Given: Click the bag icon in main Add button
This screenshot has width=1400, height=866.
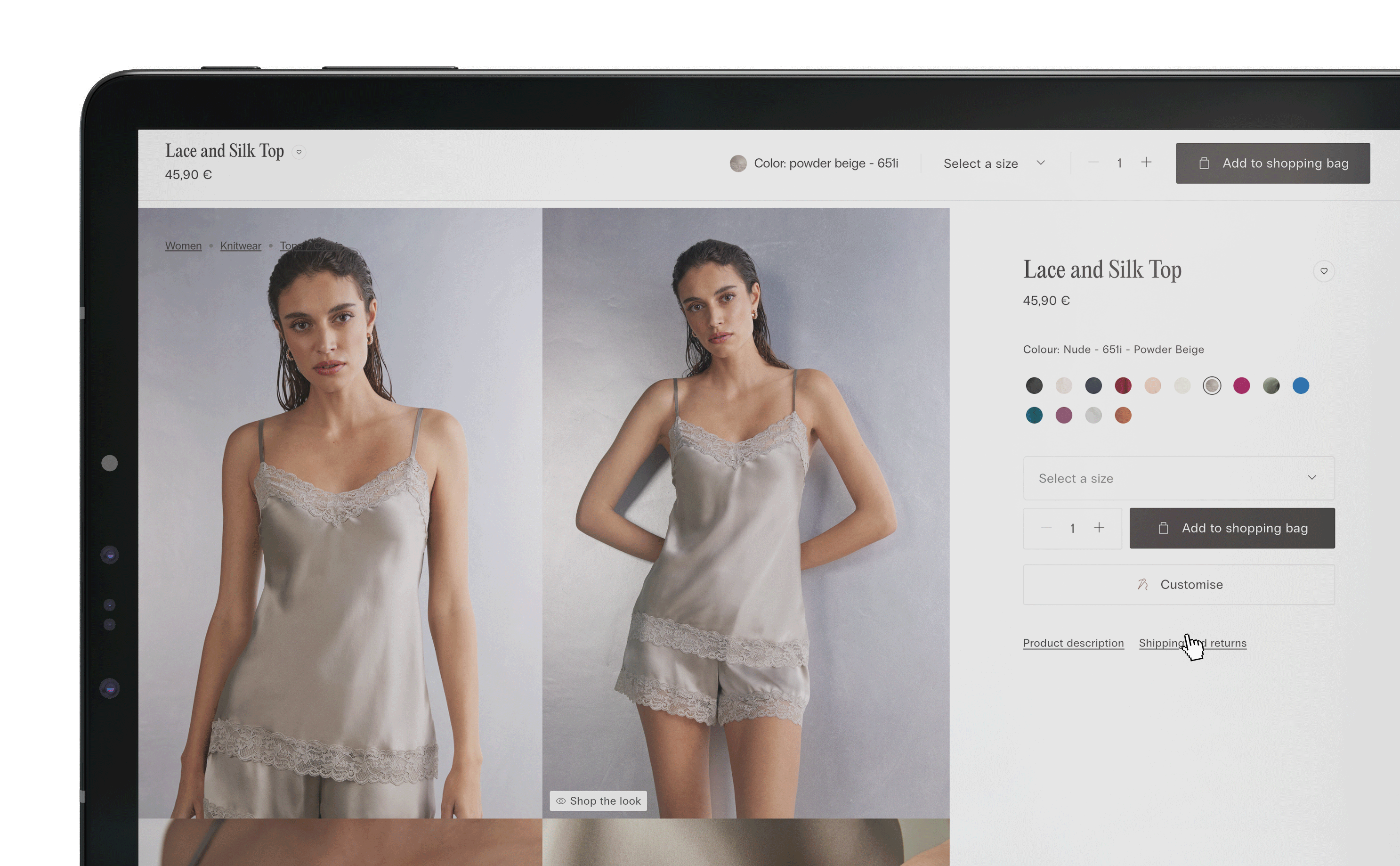Looking at the screenshot, I should (x=1163, y=528).
